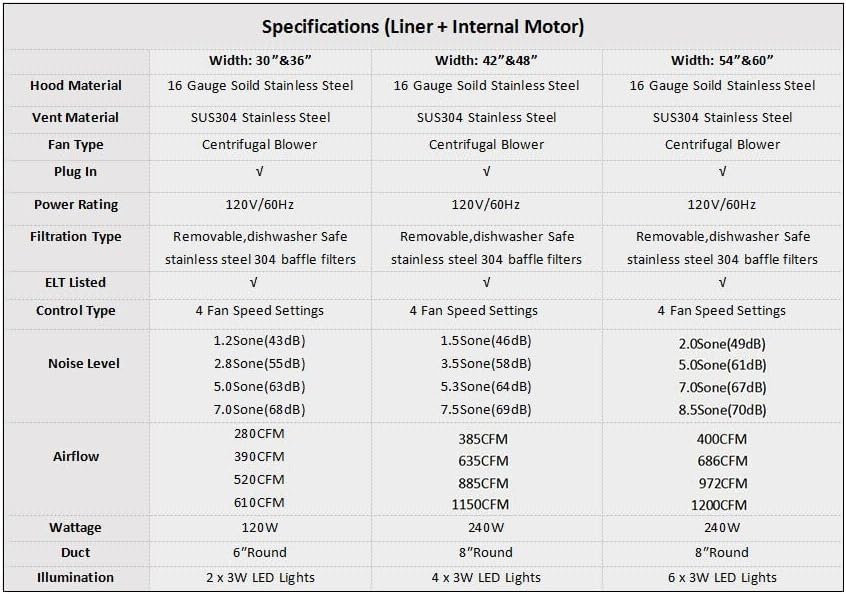Select the Width: 30"&36" column header

260,60
